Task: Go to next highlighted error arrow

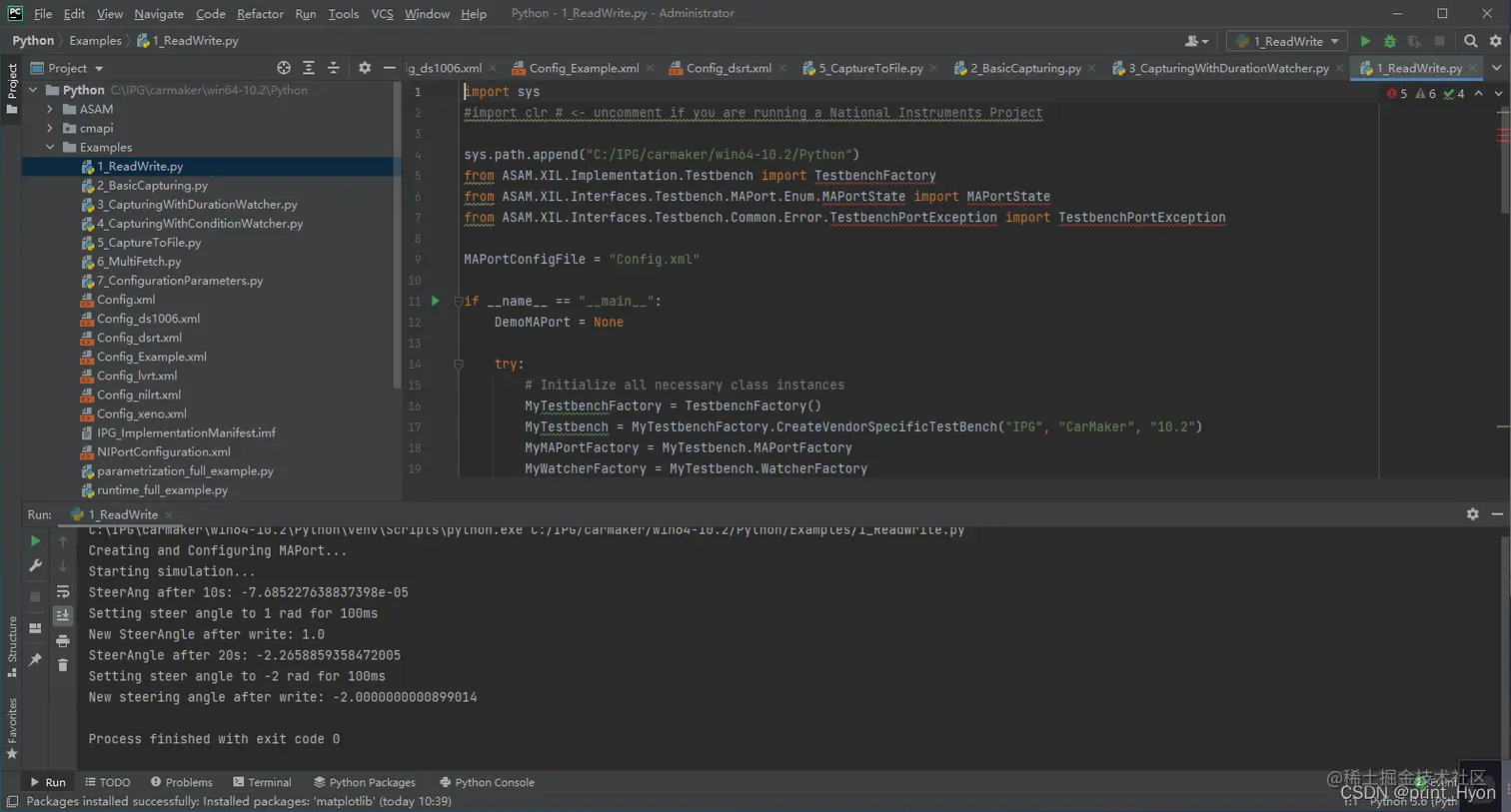Action: pyautogui.click(x=1498, y=94)
